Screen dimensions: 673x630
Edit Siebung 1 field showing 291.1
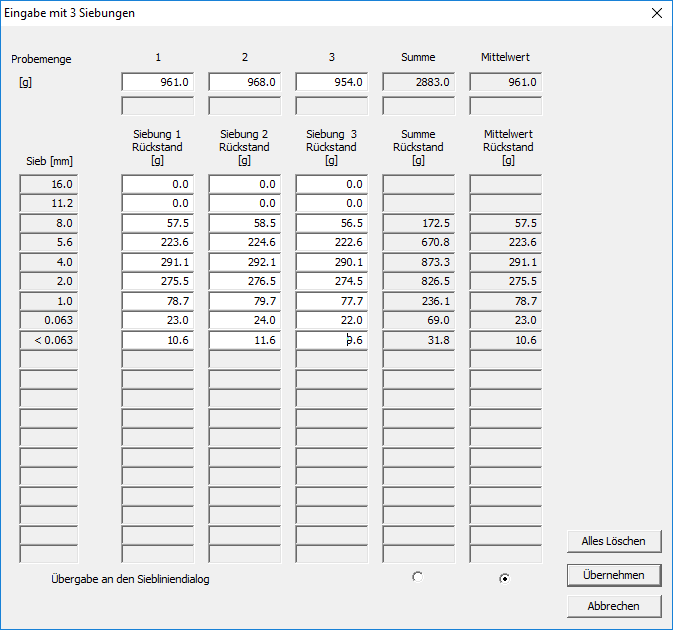[x=158, y=262]
